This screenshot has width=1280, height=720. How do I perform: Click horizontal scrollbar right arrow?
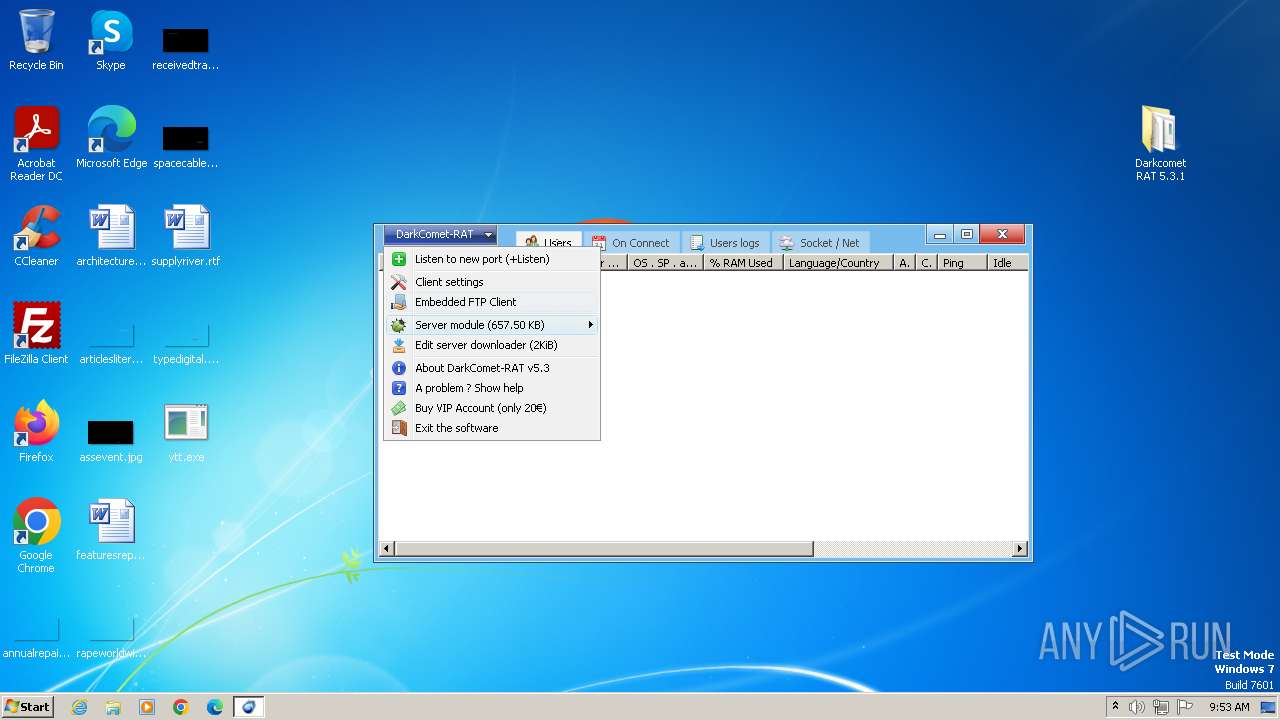[1020, 549]
